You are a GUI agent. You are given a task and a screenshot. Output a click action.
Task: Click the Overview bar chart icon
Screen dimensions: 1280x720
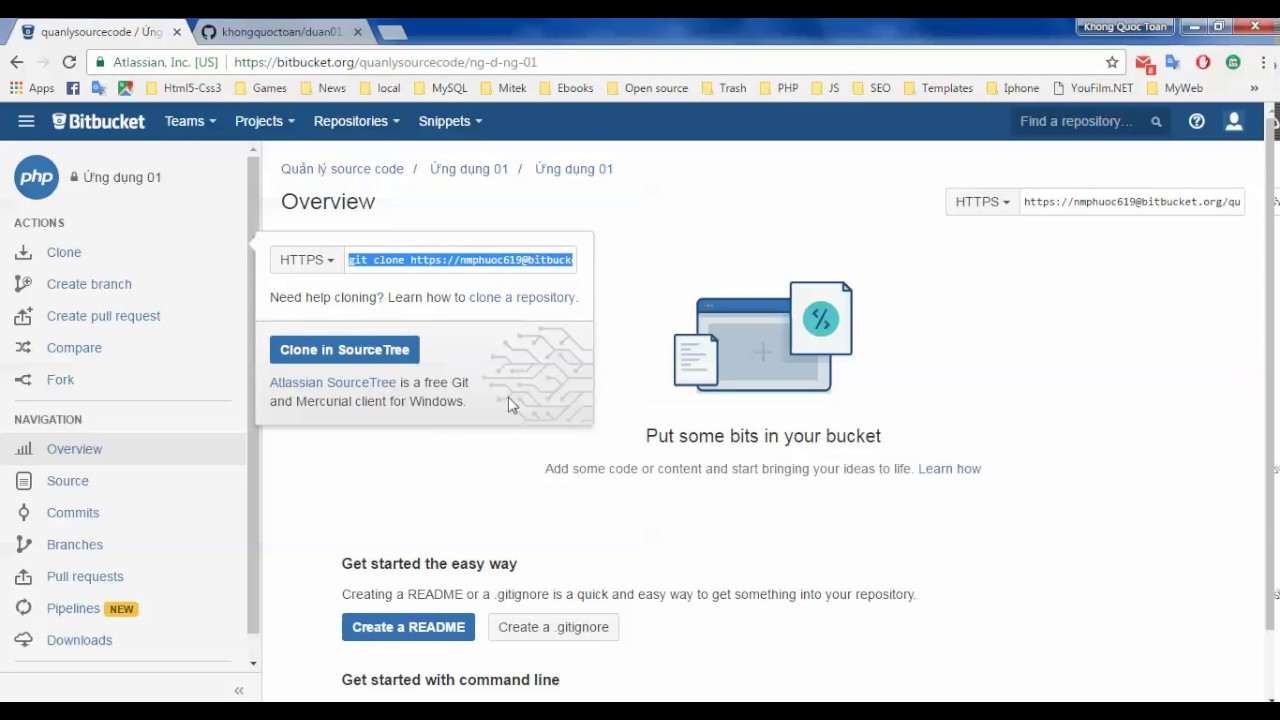click(x=24, y=449)
